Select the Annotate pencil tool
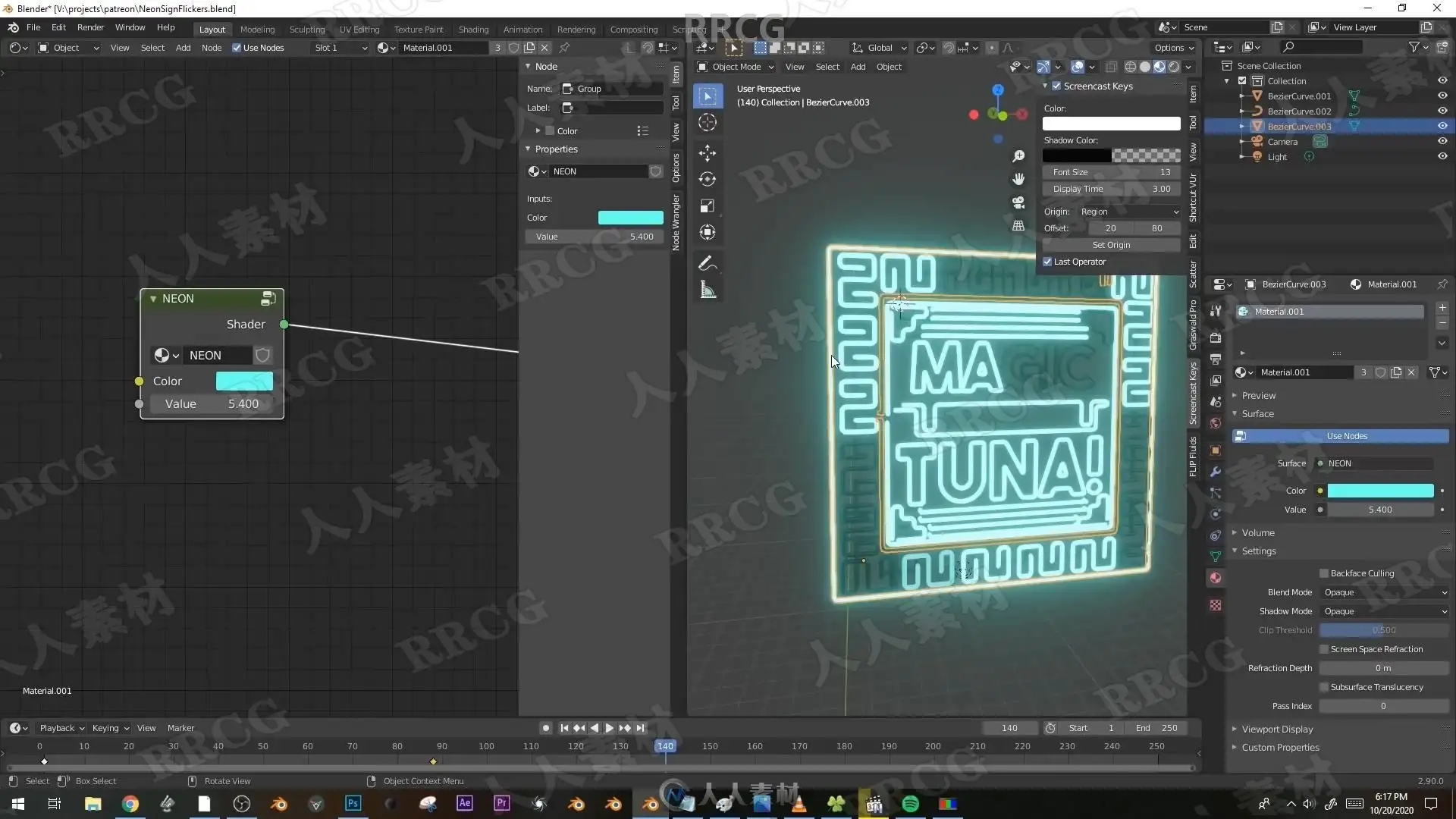Screen dimensions: 1456x819 click(x=707, y=263)
